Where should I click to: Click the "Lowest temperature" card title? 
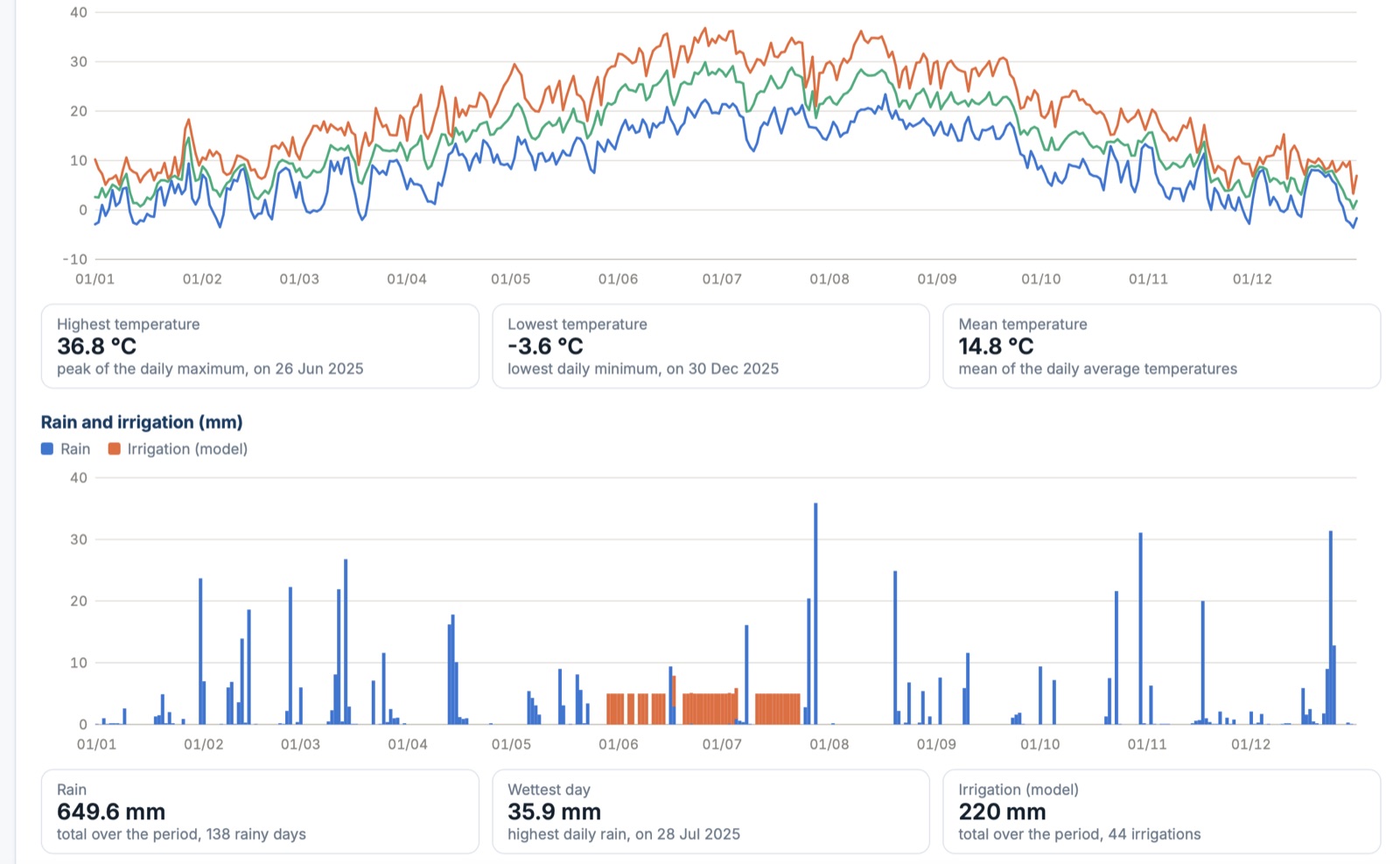(x=577, y=324)
